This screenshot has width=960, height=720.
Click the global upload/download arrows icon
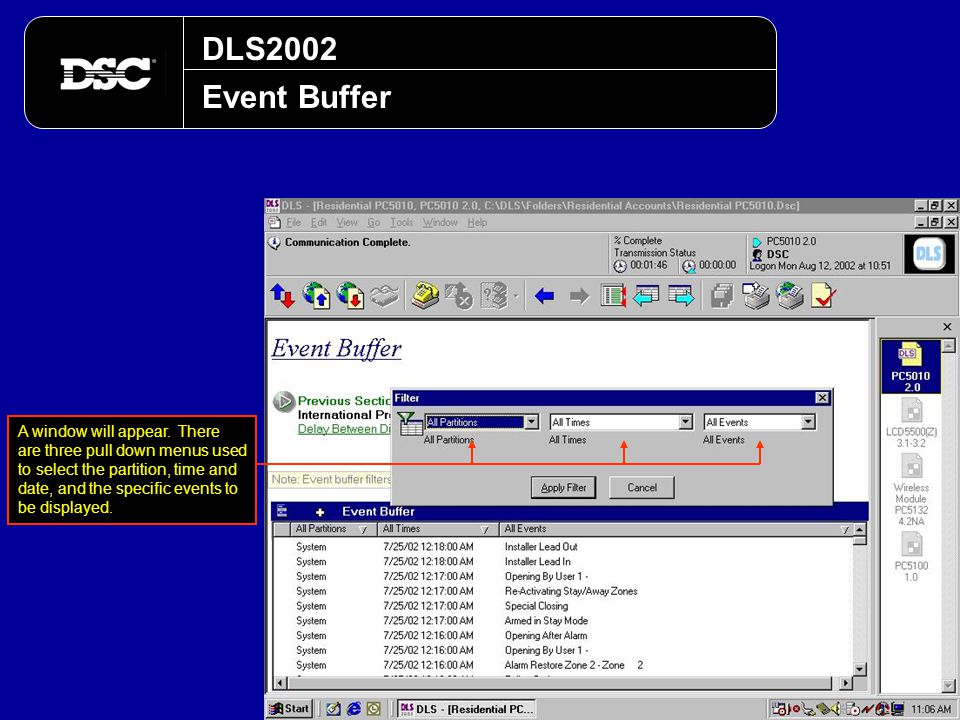click(282, 296)
